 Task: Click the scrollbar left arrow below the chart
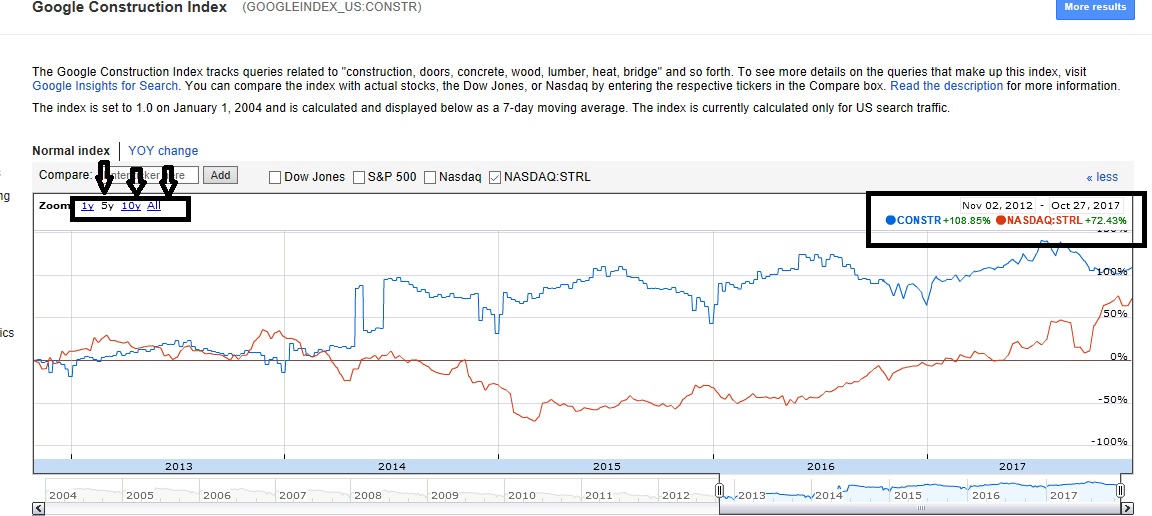pyautogui.click(x=38, y=508)
